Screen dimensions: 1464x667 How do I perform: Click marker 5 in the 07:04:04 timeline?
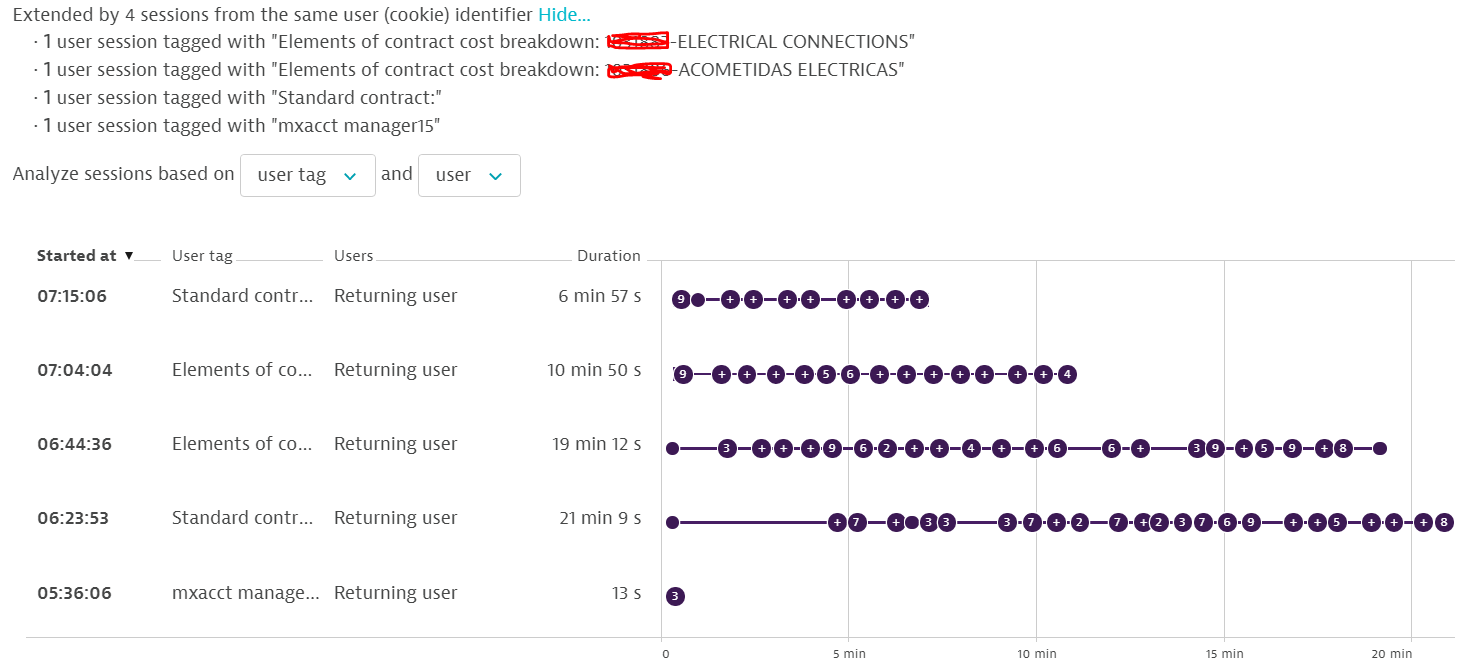click(x=825, y=375)
